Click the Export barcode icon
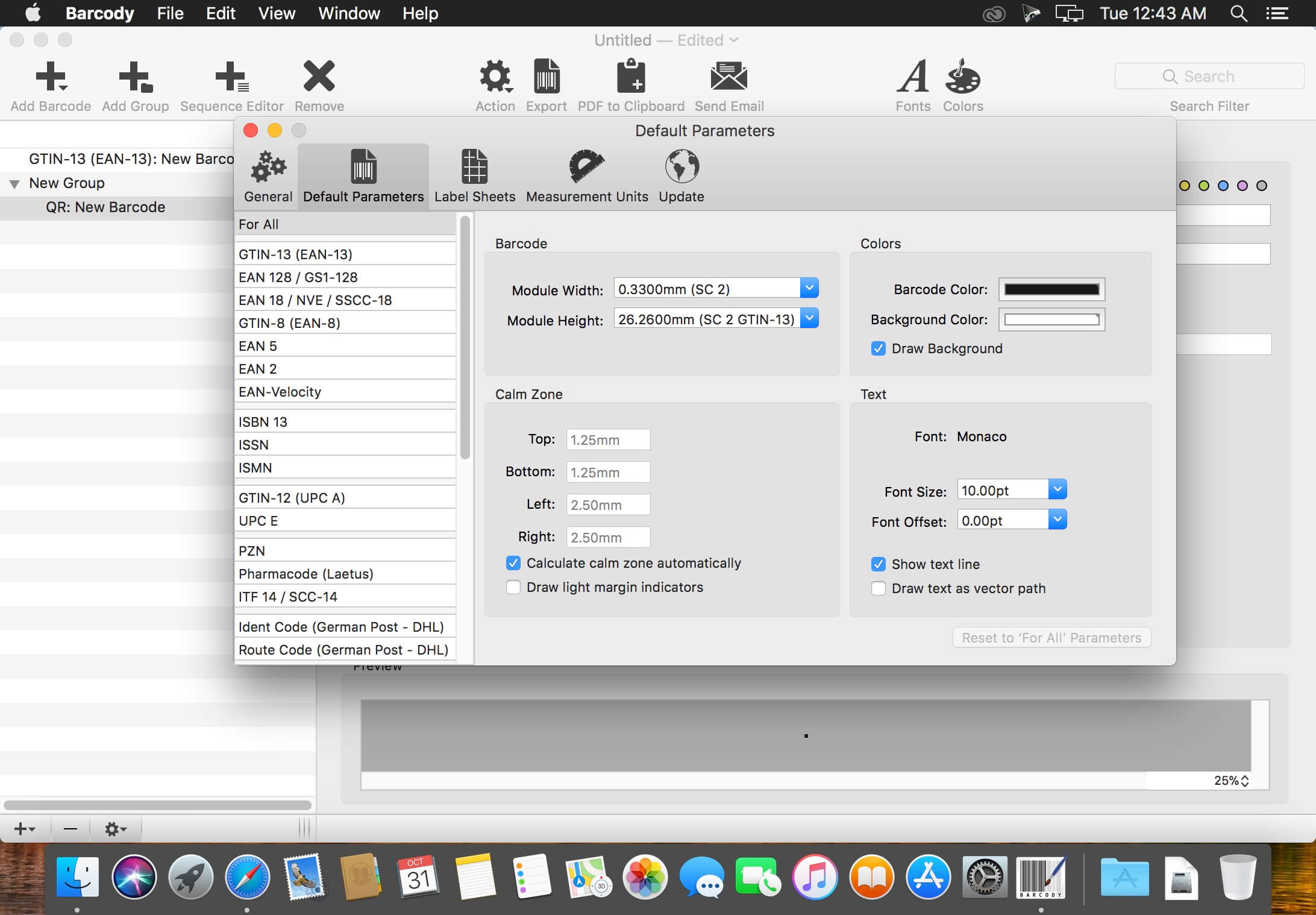The image size is (1316, 915). [547, 77]
